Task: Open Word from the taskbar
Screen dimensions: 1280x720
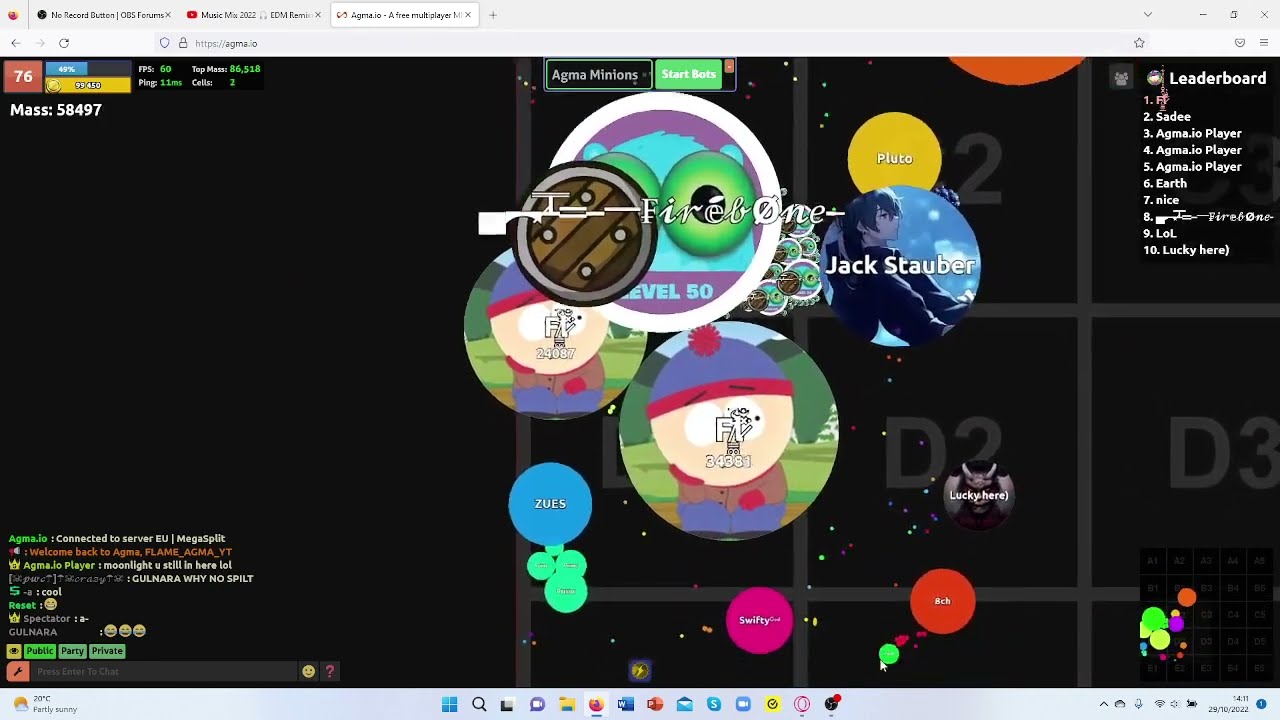Action: point(626,705)
